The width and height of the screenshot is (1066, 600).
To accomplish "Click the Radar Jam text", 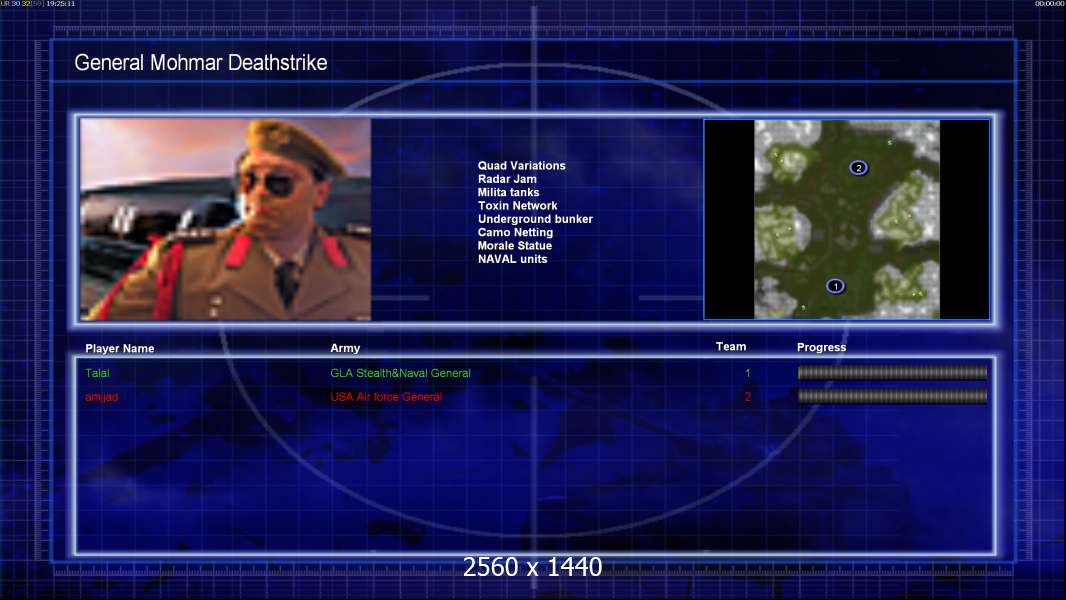I will coord(507,179).
